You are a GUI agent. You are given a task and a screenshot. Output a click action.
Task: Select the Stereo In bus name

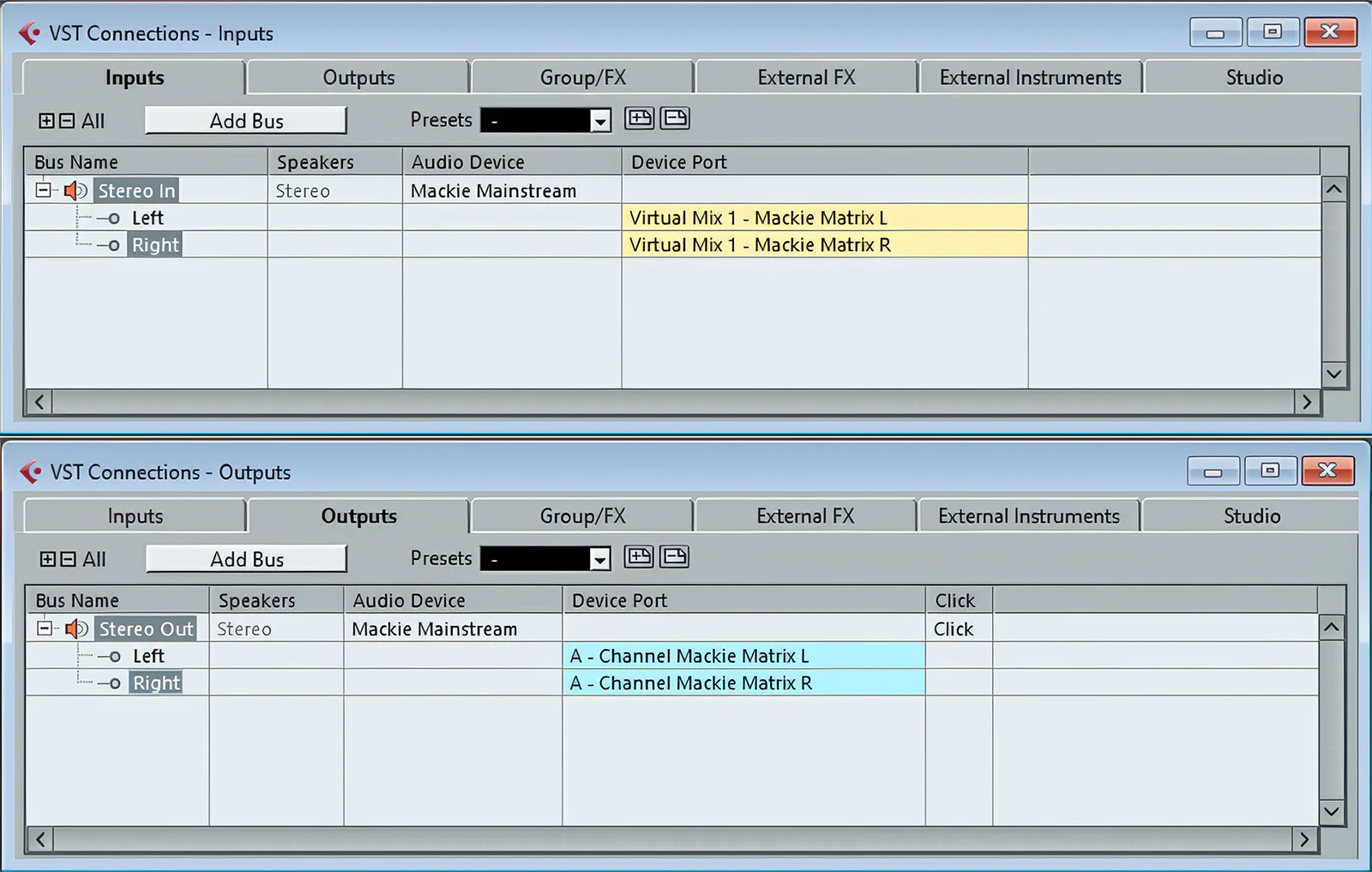[x=136, y=190]
